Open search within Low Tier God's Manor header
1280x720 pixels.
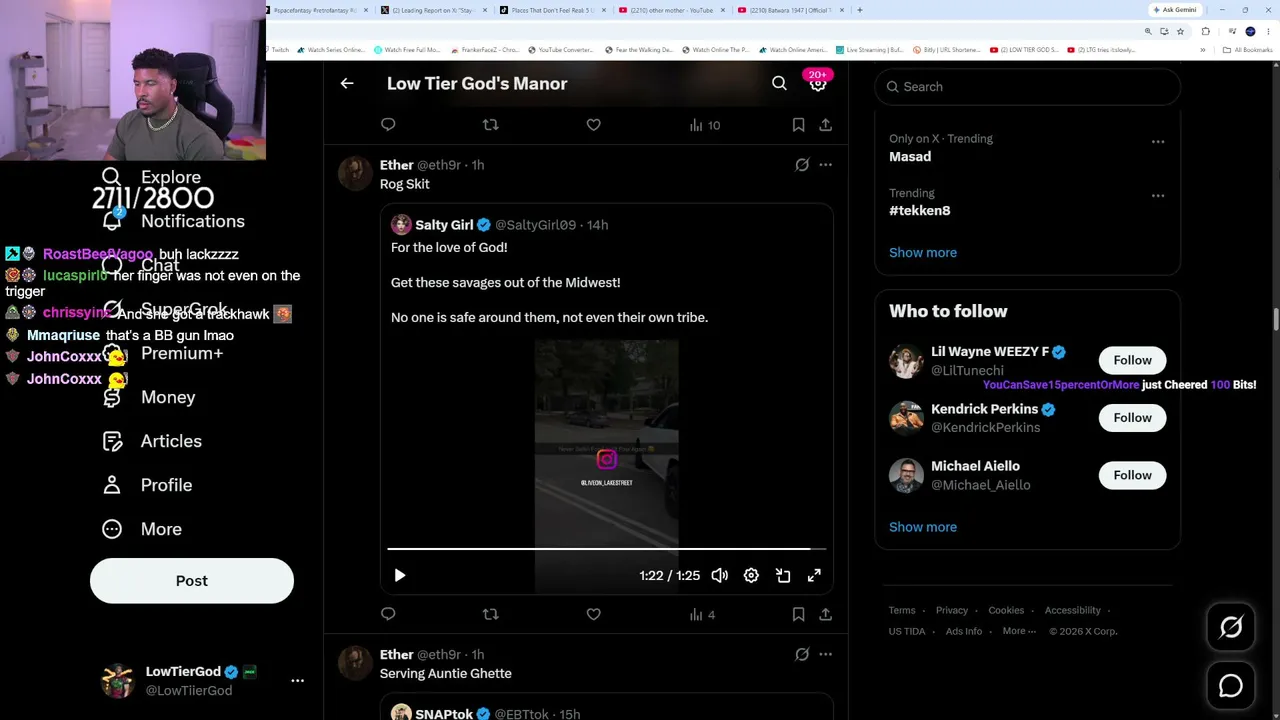[x=779, y=84]
